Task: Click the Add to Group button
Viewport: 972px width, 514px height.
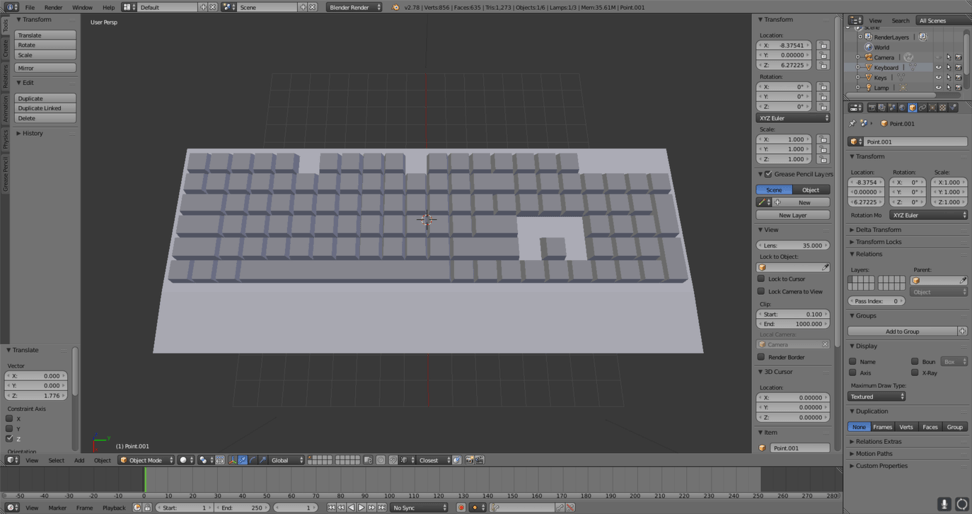Action: [x=902, y=331]
